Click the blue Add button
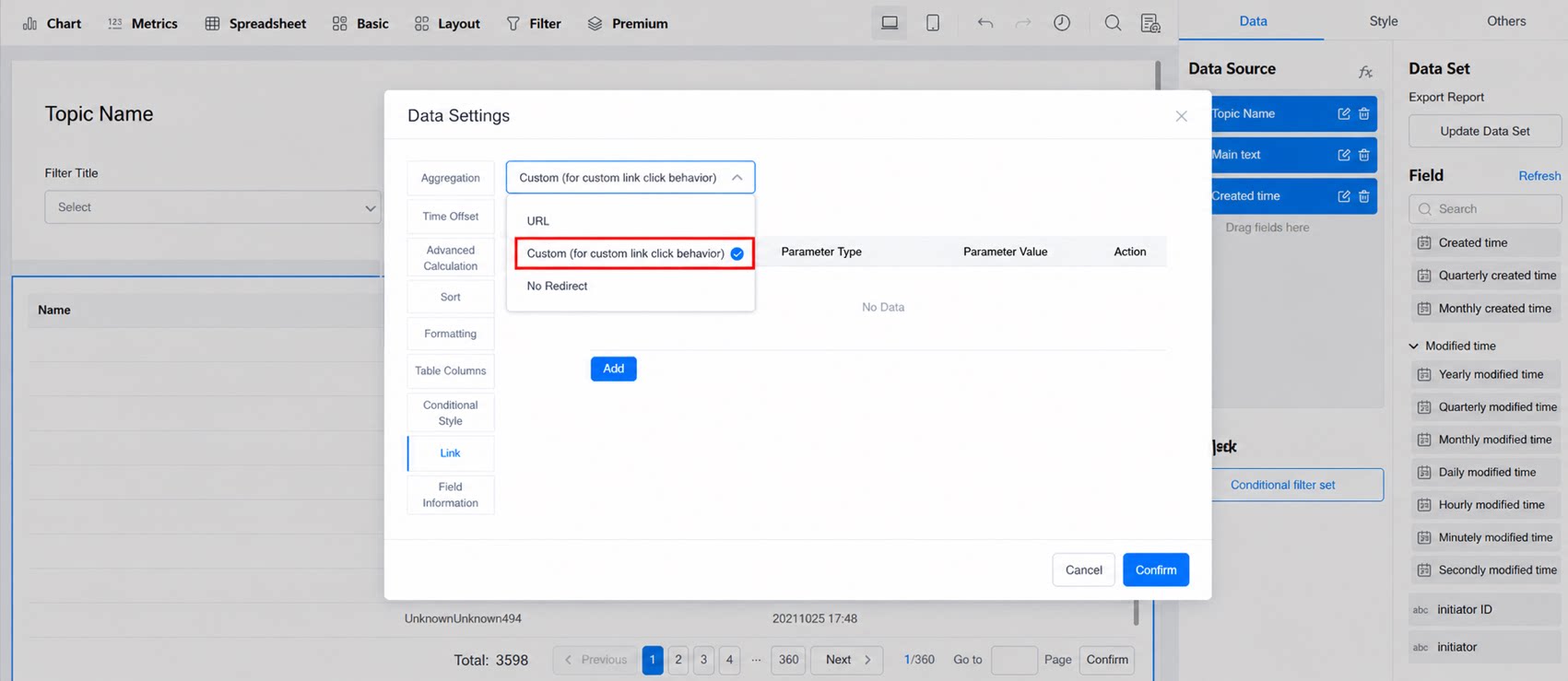The height and width of the screenshot is (681, 1568). pyautogui.click(x=614, y=369)
